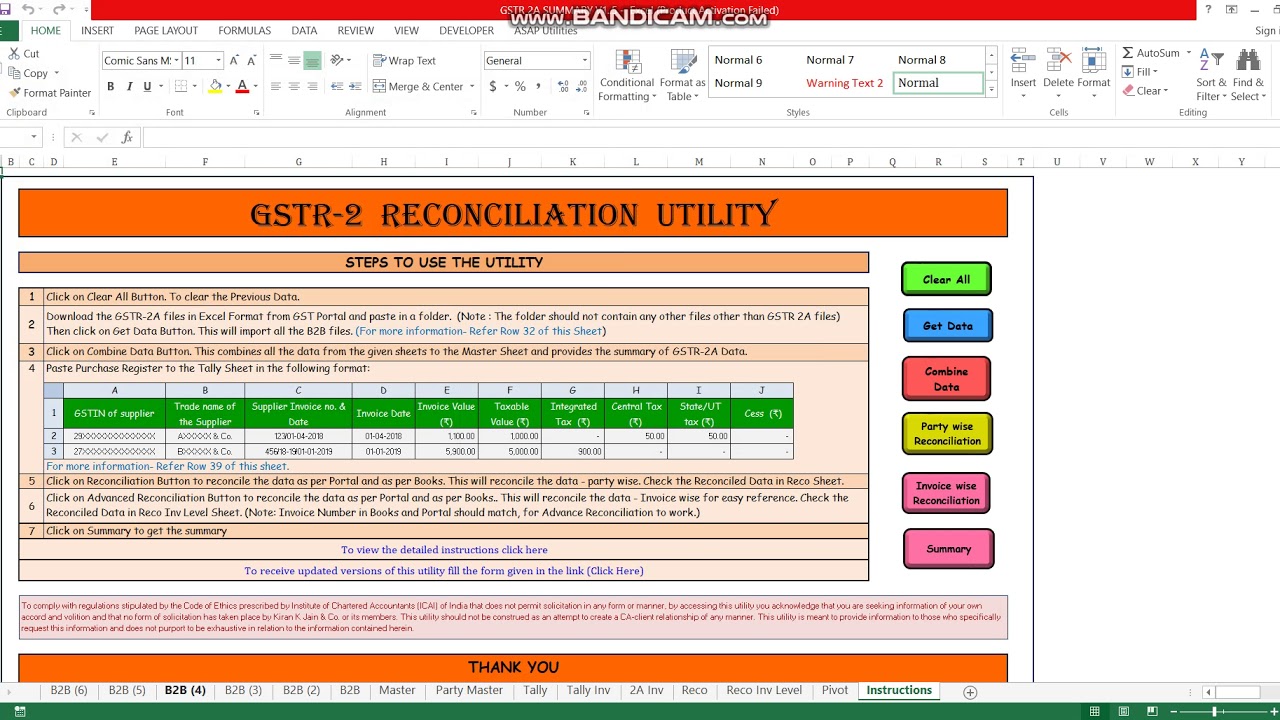Apply underline formatting
This screenshot has height=720, width=1280.
click(x=147, y=87)
